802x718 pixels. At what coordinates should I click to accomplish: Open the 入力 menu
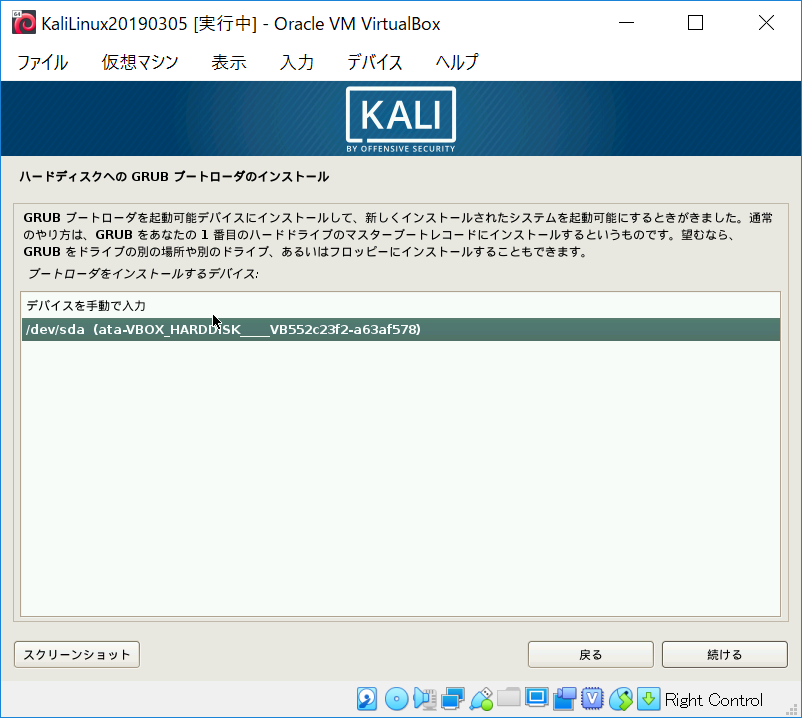[297, 62]
